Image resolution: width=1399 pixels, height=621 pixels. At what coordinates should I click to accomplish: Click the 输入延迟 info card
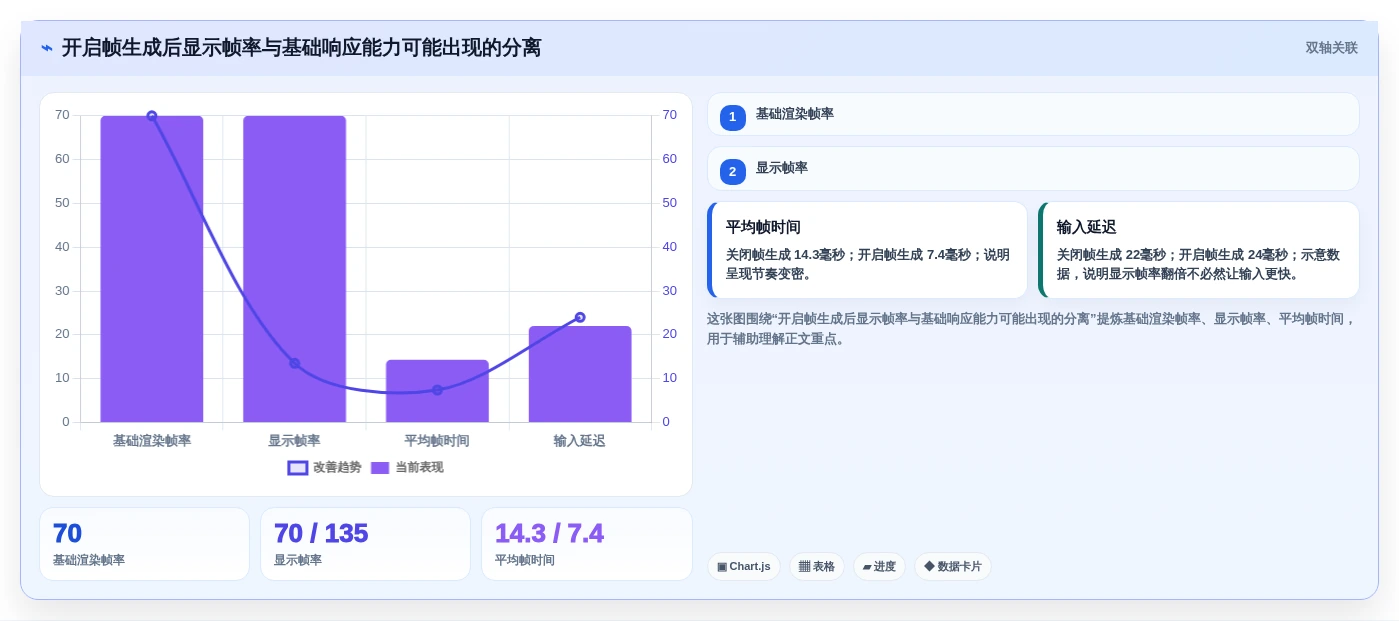click(1199, 250)
